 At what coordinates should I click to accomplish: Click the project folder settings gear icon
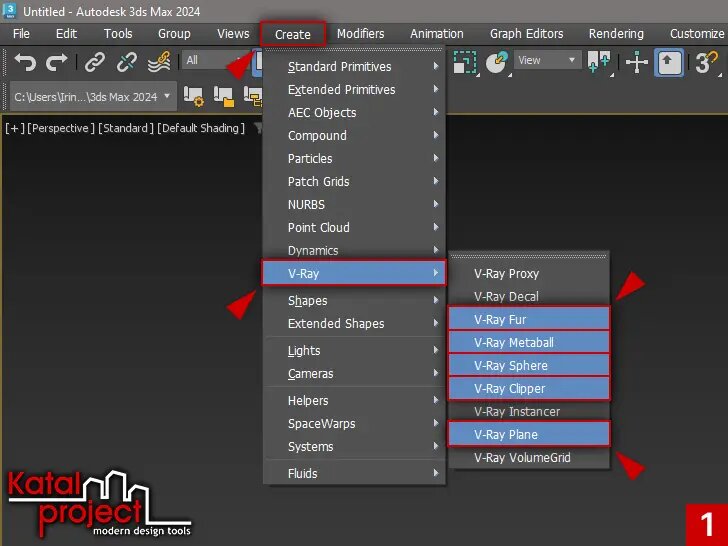tap(194, 97)
